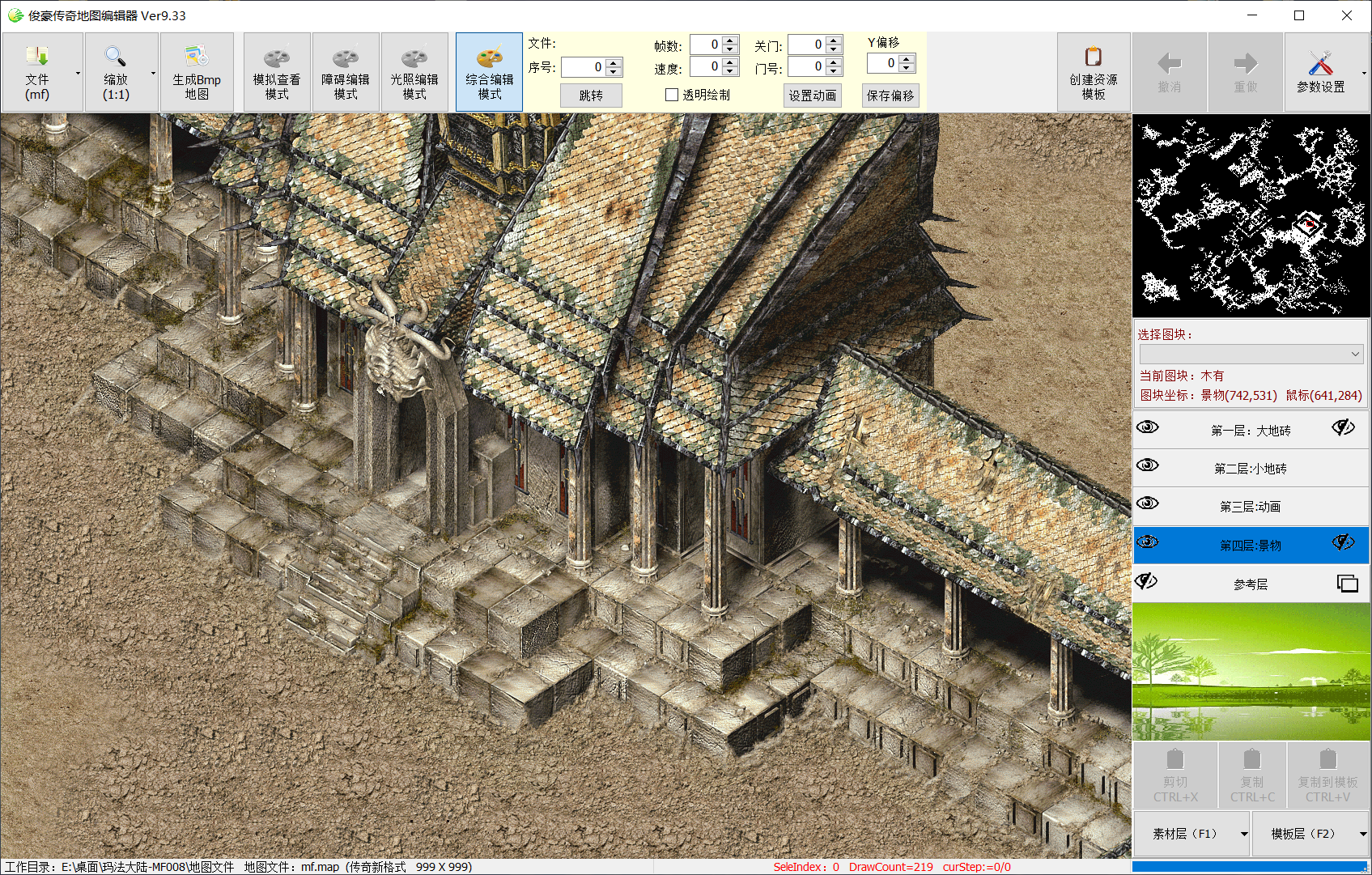The image size is (1372, 875).
Task: Click the 缩放(1:1) magnifier tool
Action: coord(116,72)
